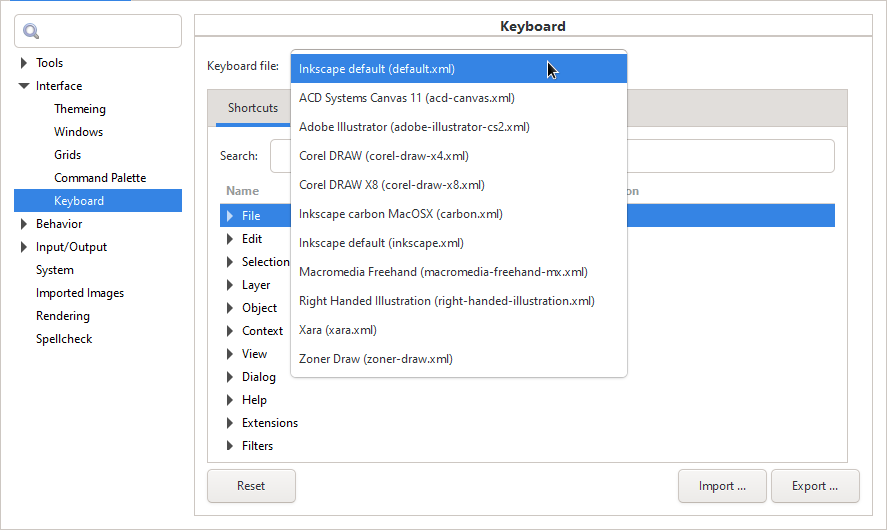Expand the File shortcuts group

click(230, 216)
